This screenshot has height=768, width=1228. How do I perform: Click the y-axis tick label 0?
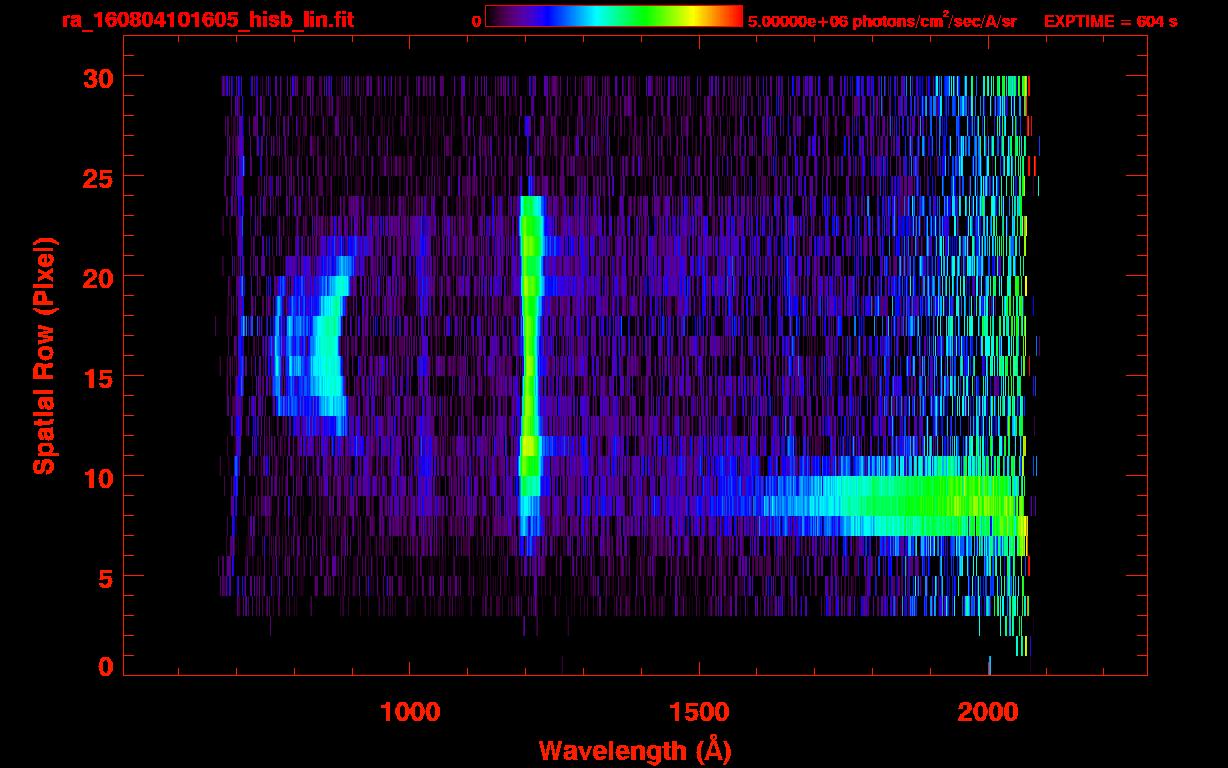coord(105,667)
